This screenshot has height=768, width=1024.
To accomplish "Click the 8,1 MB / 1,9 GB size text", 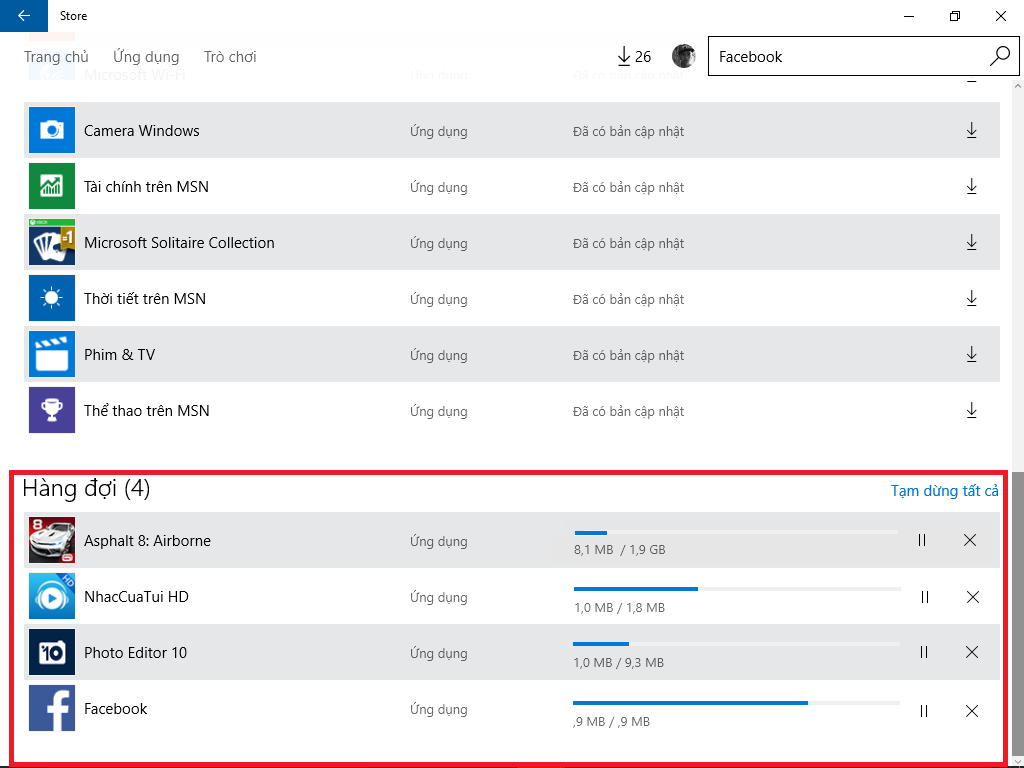I will click(x=620, y=550).
